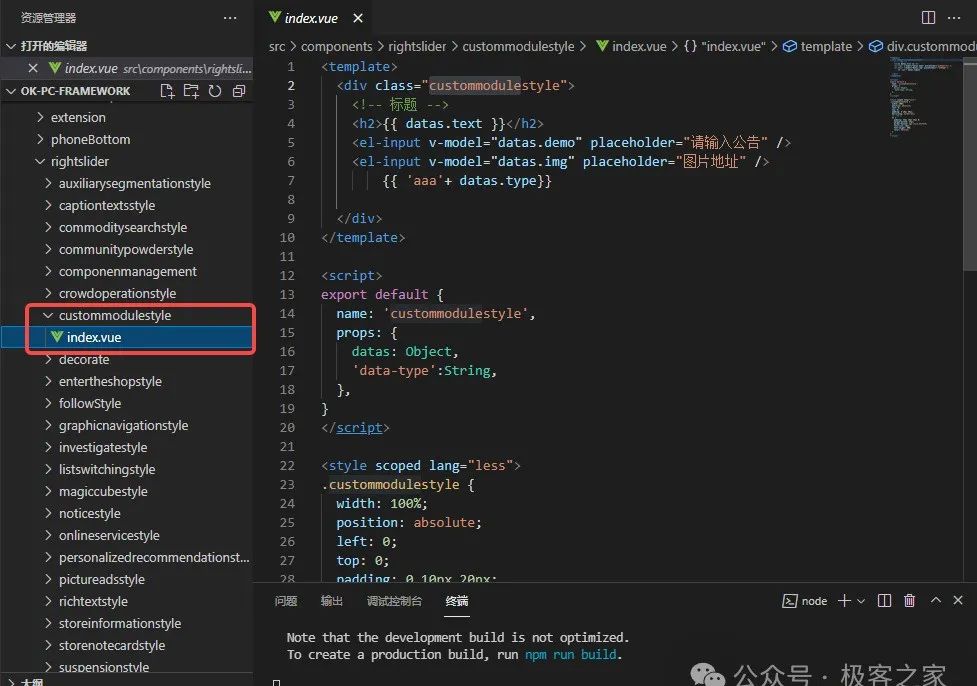This screenshot has height=686, width=977.
Task: Click the src breadcrumb segment
Action: (x=277, y=46)
